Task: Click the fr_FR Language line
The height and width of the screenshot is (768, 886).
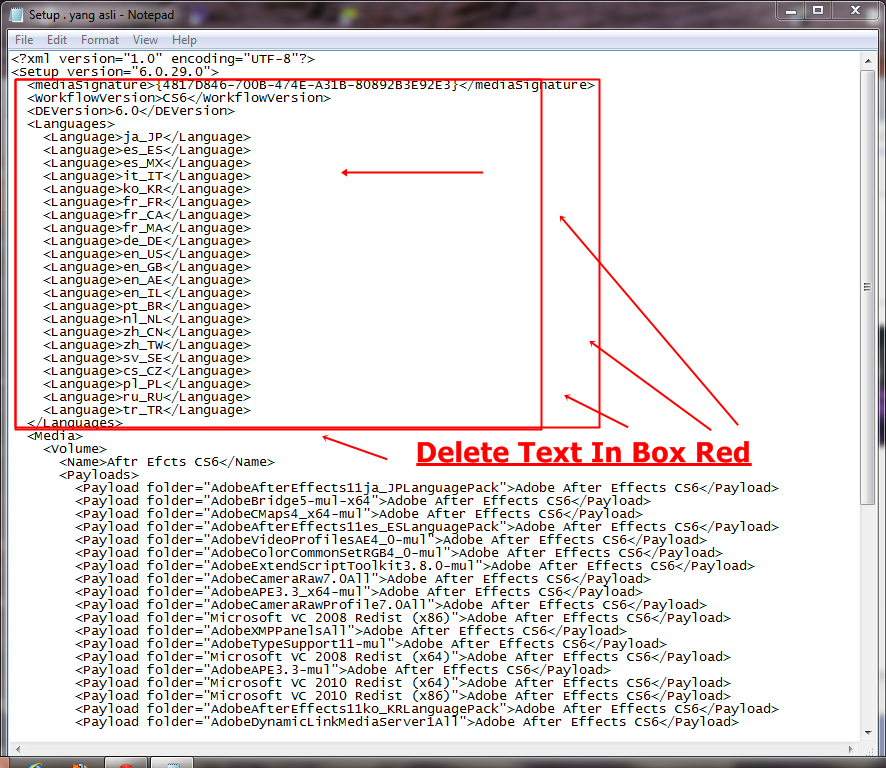Action: 146,202
